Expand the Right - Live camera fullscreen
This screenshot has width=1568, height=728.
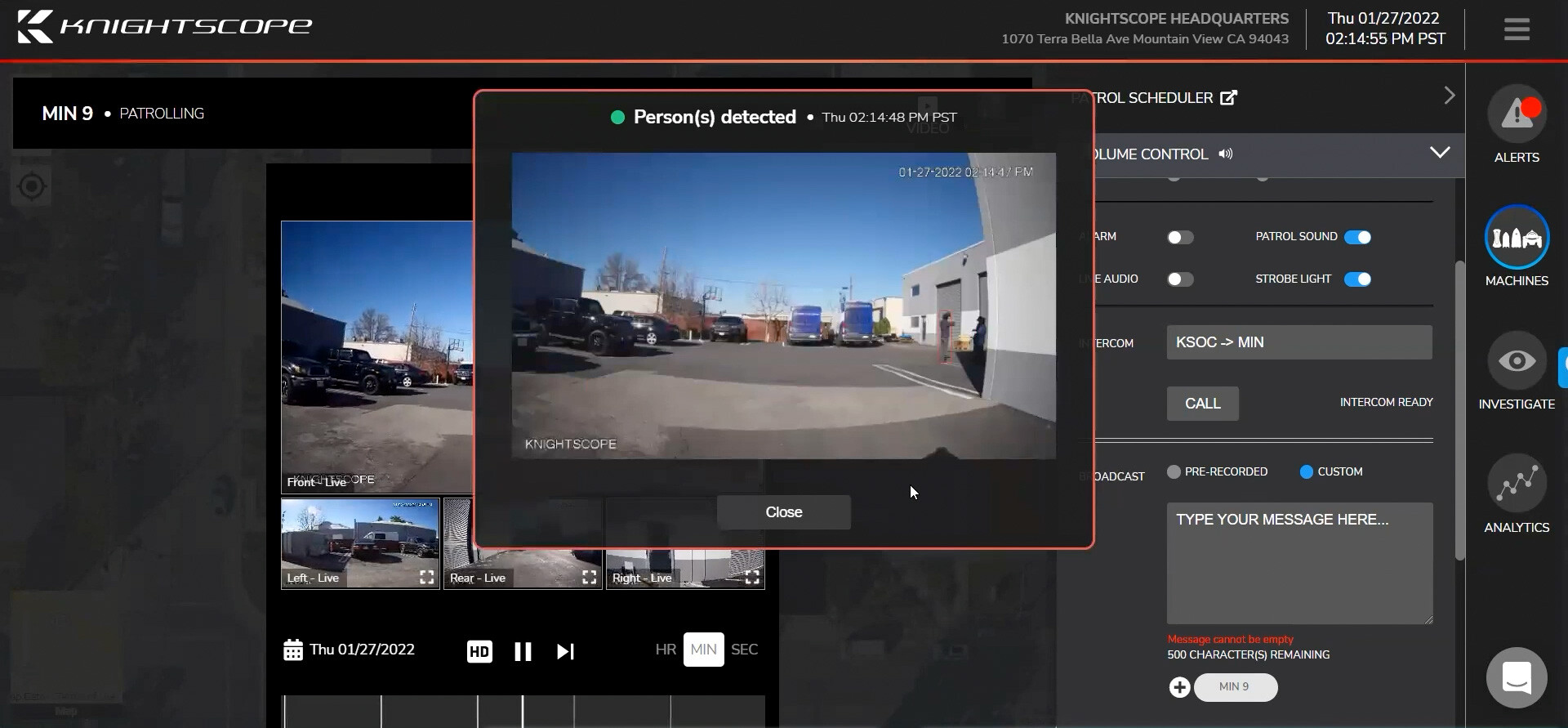pyautogui.click(x=752, y=577)
